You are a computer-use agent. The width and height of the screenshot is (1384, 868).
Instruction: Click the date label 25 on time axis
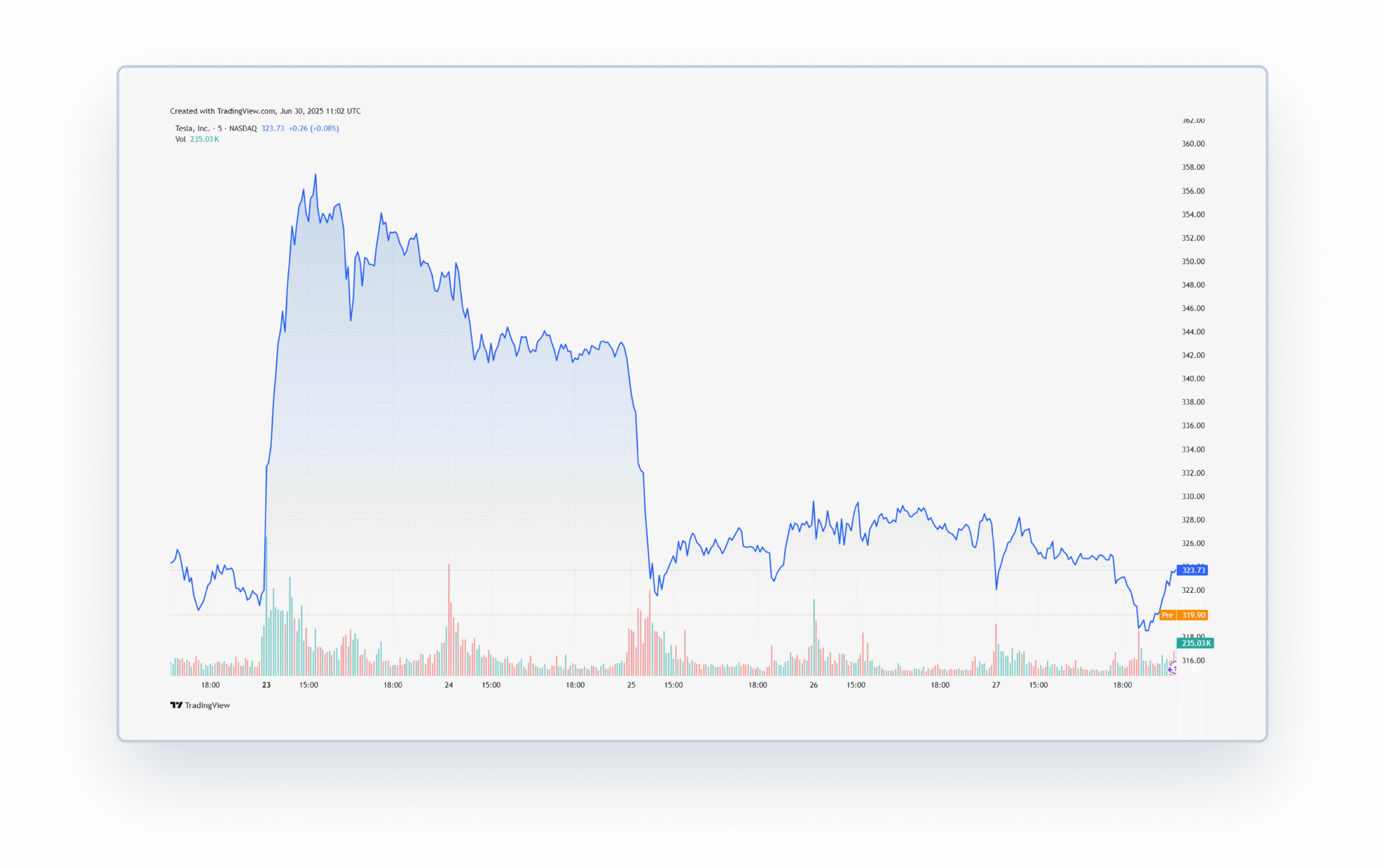(631, 685)
